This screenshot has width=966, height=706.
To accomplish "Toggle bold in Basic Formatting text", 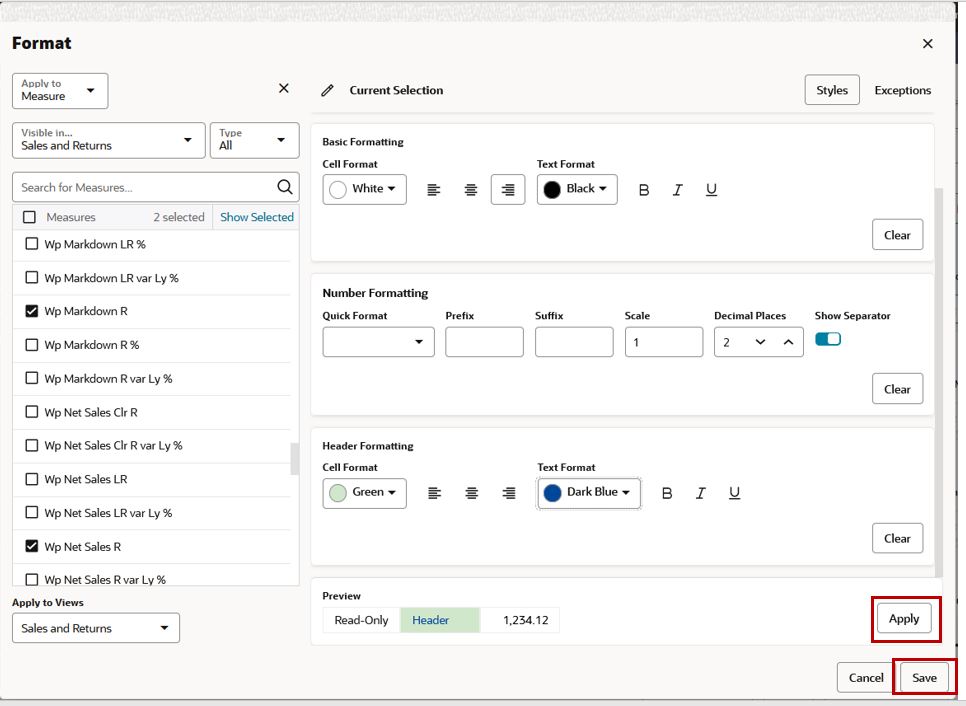I will (x=644, y=190).
